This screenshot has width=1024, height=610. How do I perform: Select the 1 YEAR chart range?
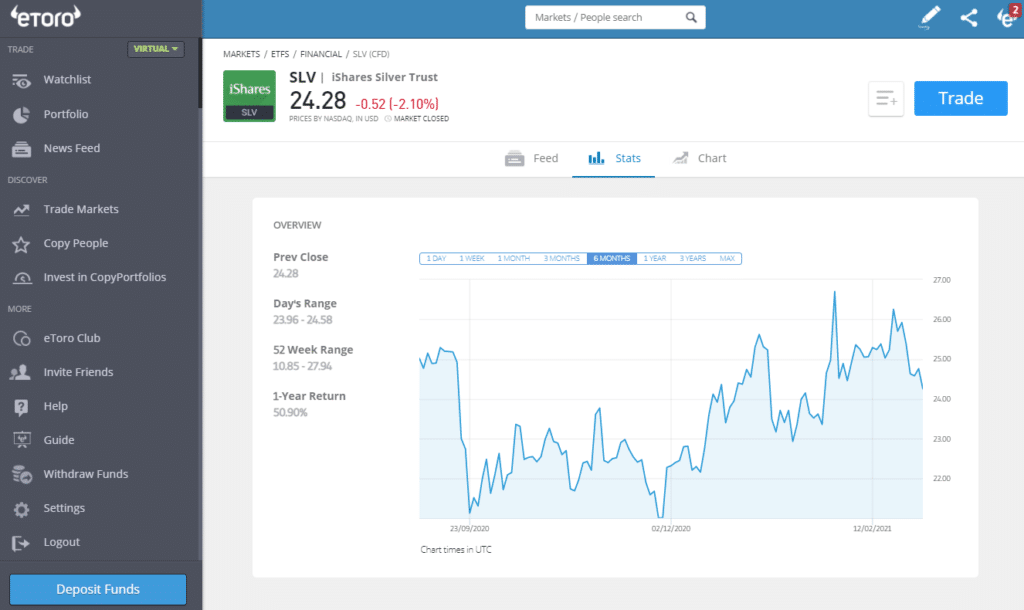[655, 259]
